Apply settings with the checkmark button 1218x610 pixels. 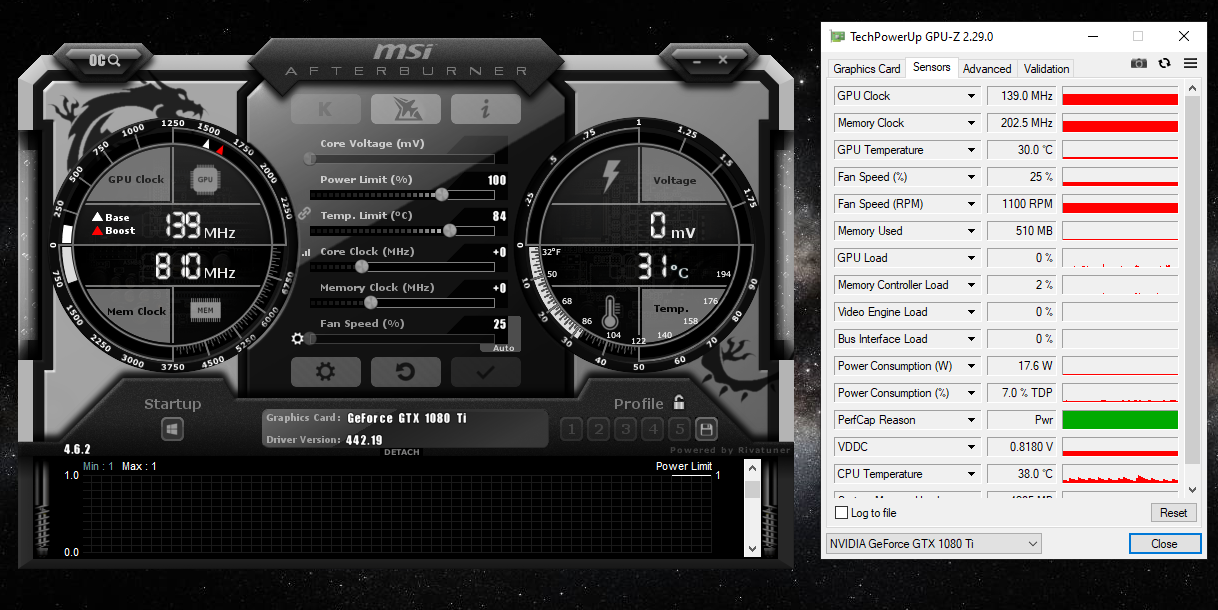pos(486,372)
